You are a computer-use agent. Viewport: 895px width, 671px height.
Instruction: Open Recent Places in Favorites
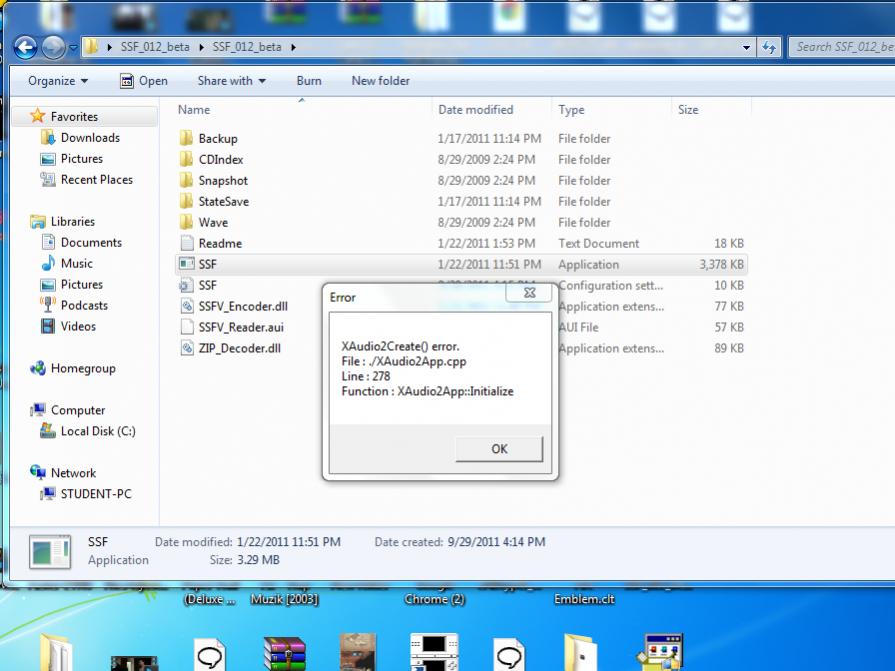pyautogui.click(x=96, y=180)
